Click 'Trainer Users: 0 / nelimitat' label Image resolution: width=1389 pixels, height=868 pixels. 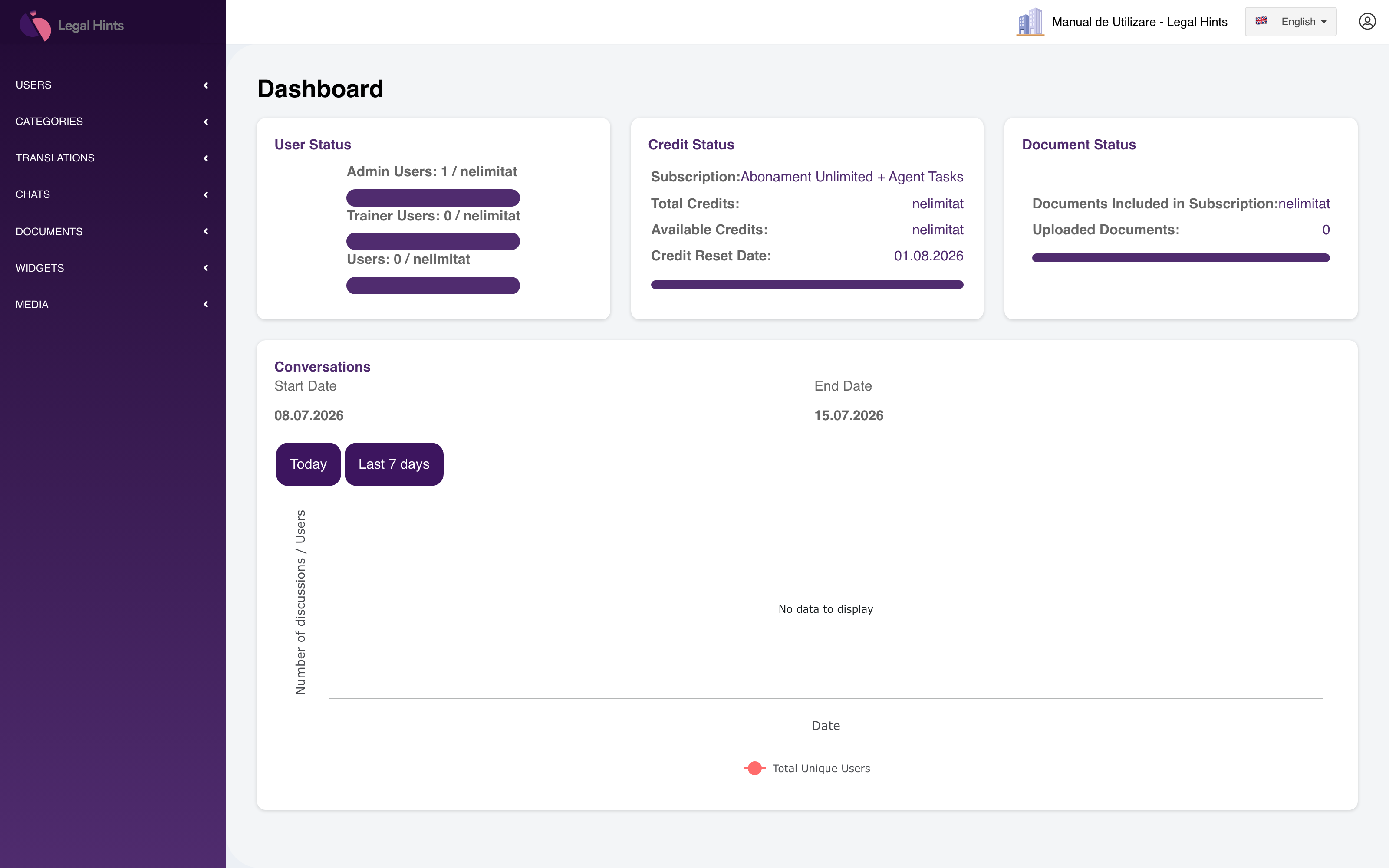pyautogui.click(x=433, y=216)
